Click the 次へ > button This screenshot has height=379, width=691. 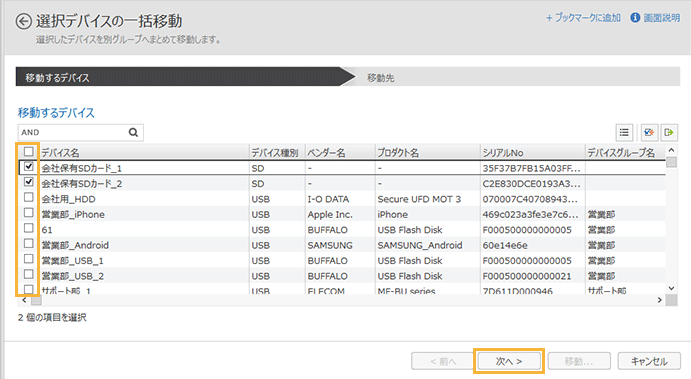pyautogui.click(x=509, y=361)
